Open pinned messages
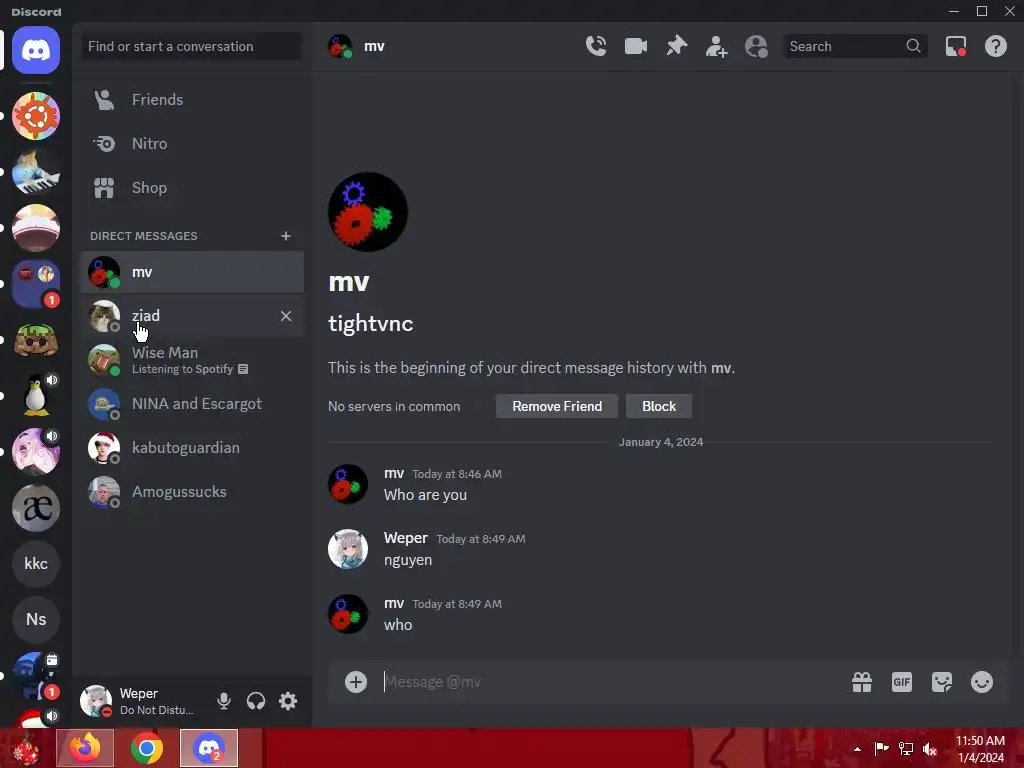 point(677,46)
